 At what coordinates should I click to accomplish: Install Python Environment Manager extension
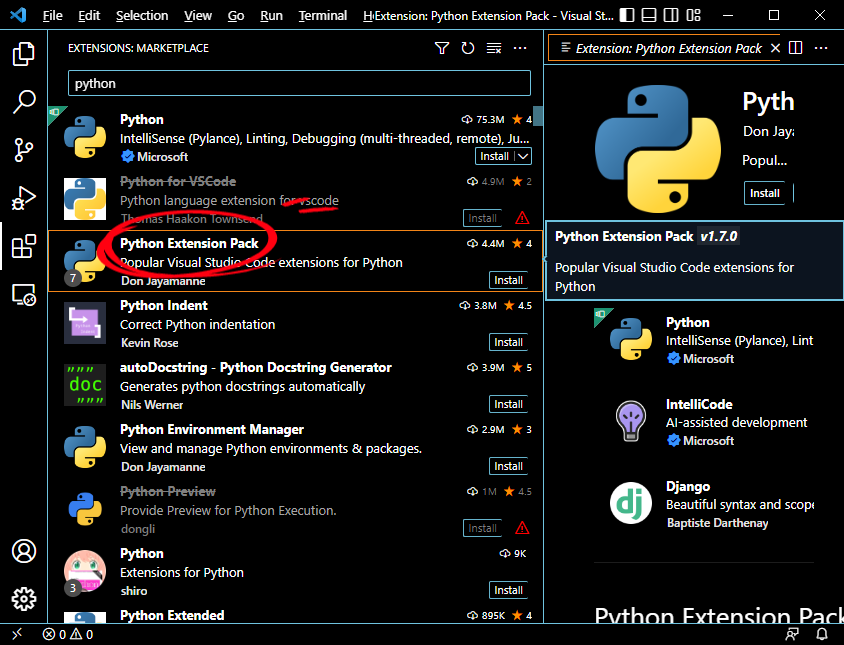click(x=508, y=466)
